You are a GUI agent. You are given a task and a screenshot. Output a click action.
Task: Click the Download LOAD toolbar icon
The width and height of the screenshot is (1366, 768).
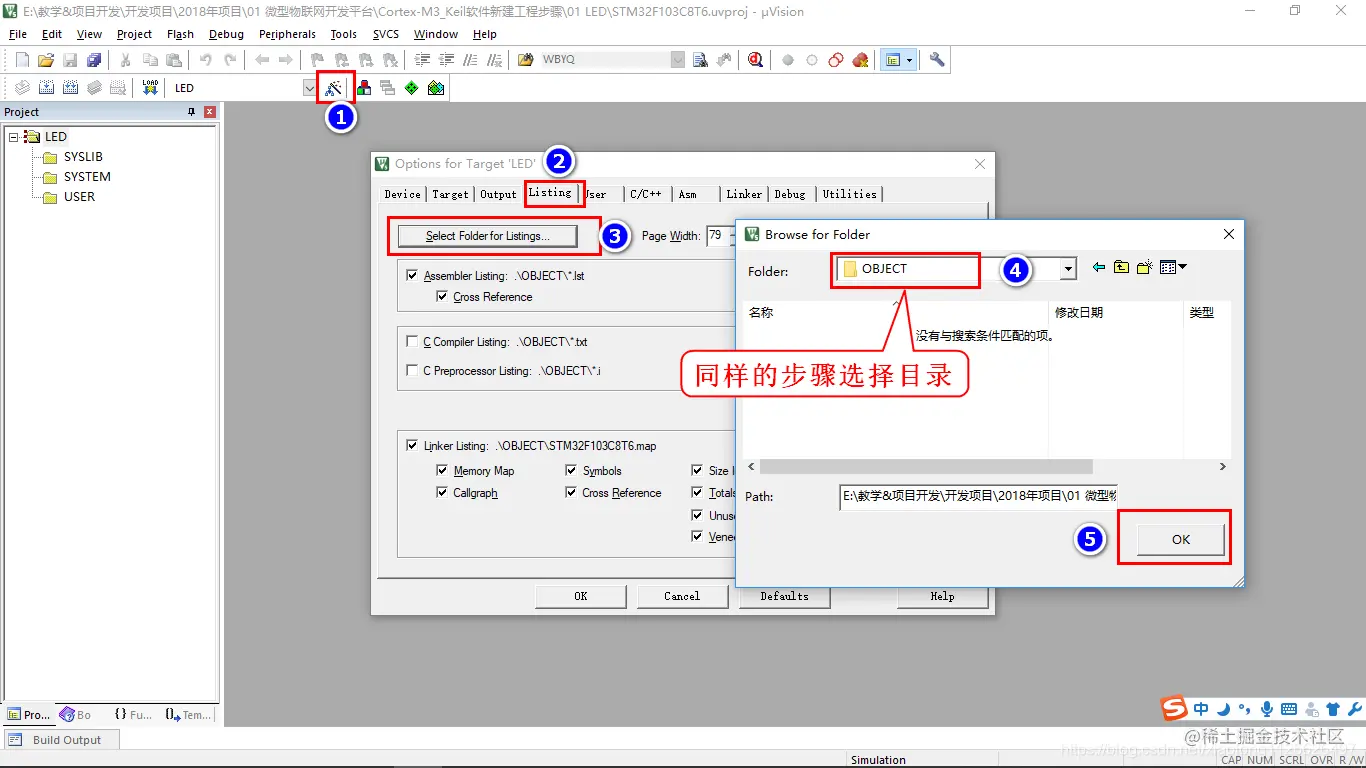pos(150,88)
